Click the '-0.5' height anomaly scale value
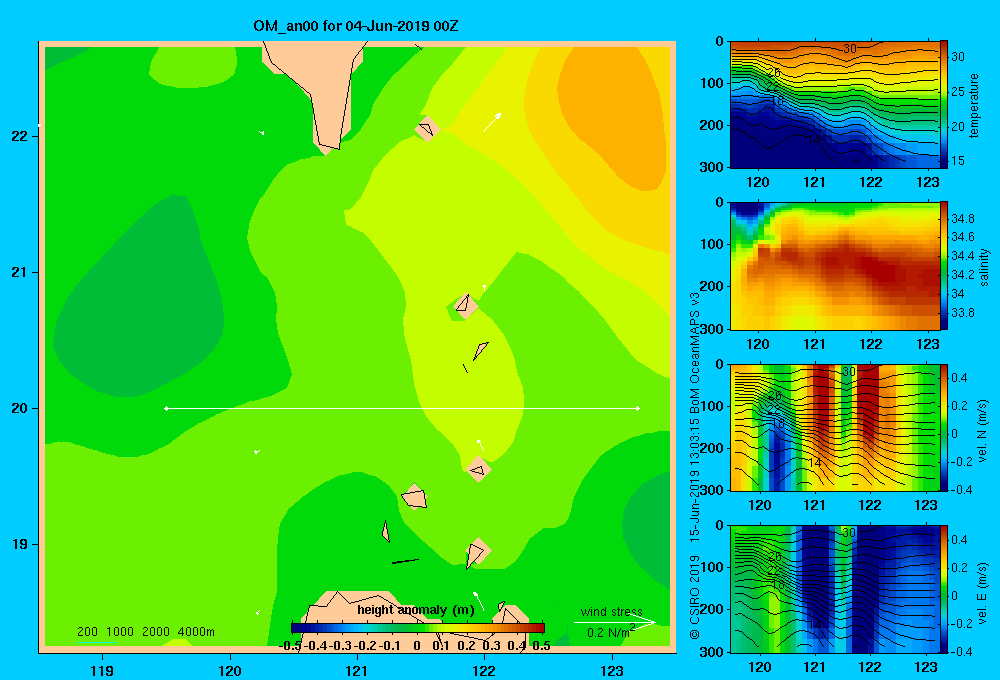This screenshot has width=1000, height=680. pyautogui.click(x=290, y=646)
